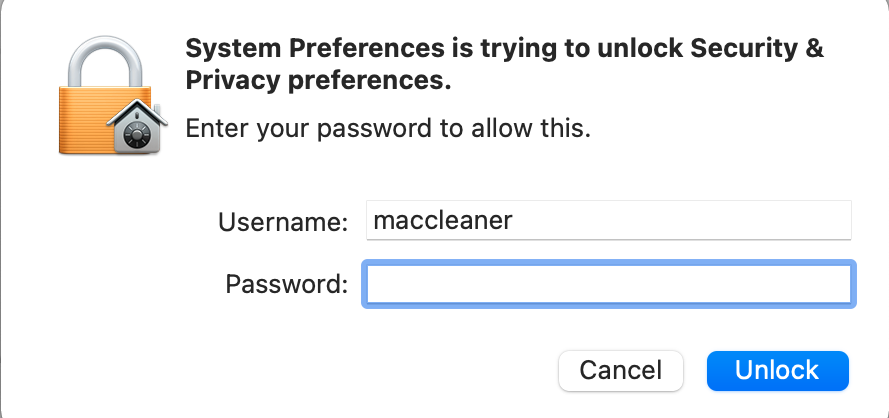The height and width of the screenshot is (418, 889).
Task: Select the empty Password text box
Action: [608, 284]
